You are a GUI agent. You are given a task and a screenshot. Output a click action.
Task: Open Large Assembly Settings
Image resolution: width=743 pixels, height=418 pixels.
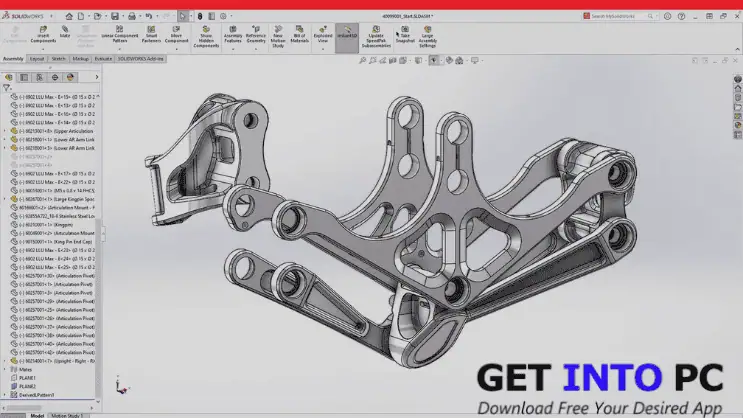(427, 37)
